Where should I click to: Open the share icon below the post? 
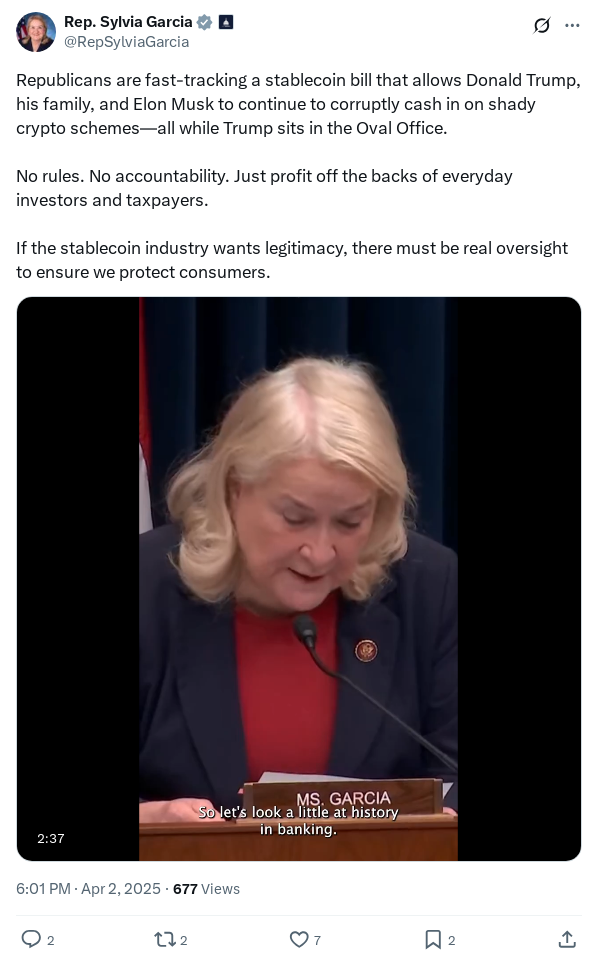point(567,939)
